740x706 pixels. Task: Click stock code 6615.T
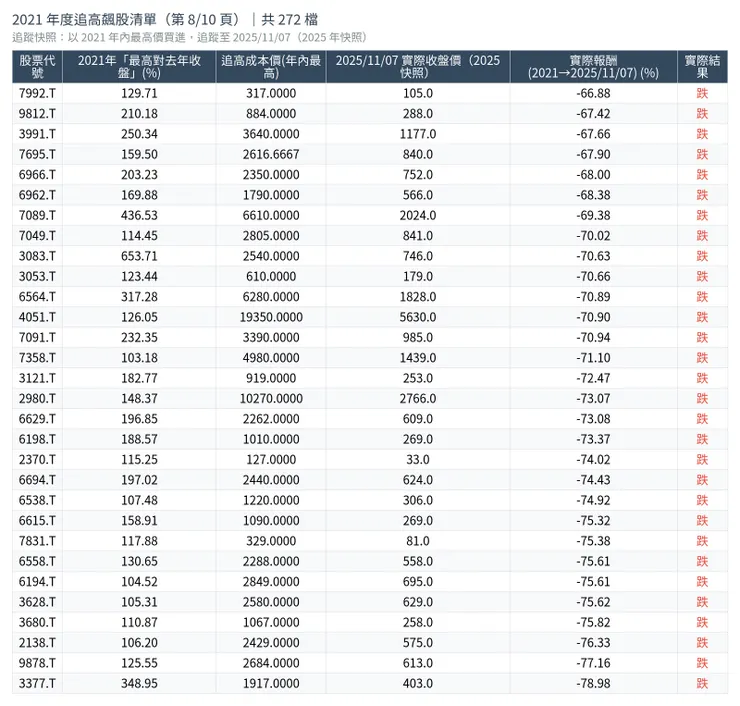click(x=37, y=521)
